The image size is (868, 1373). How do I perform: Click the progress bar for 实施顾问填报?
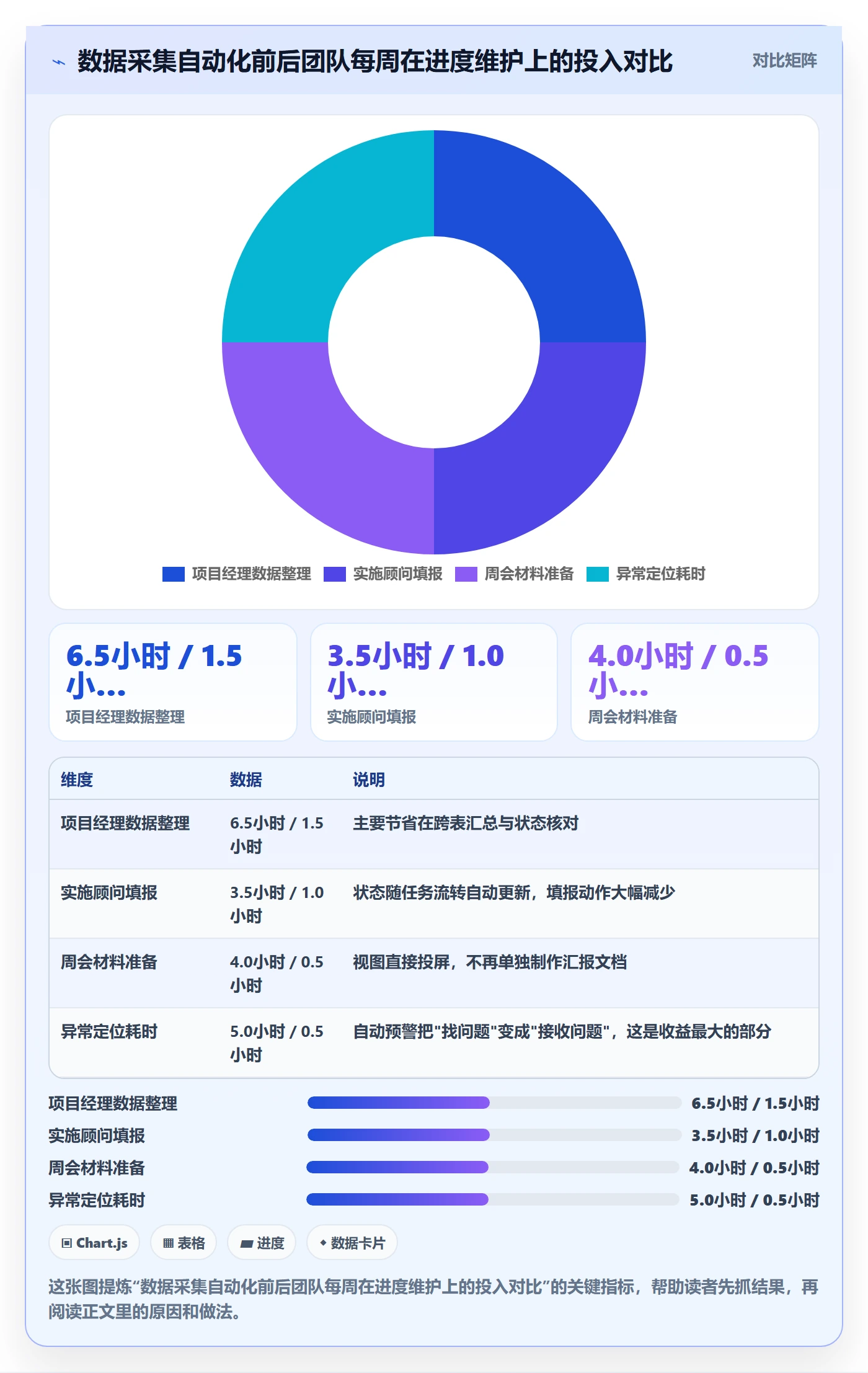click(x=494, y=1135)
